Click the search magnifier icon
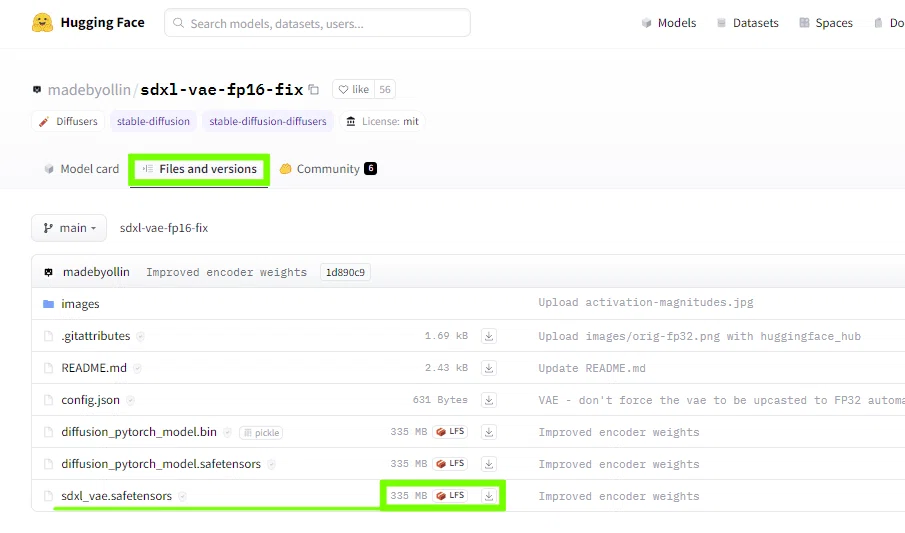 point(178,23)
